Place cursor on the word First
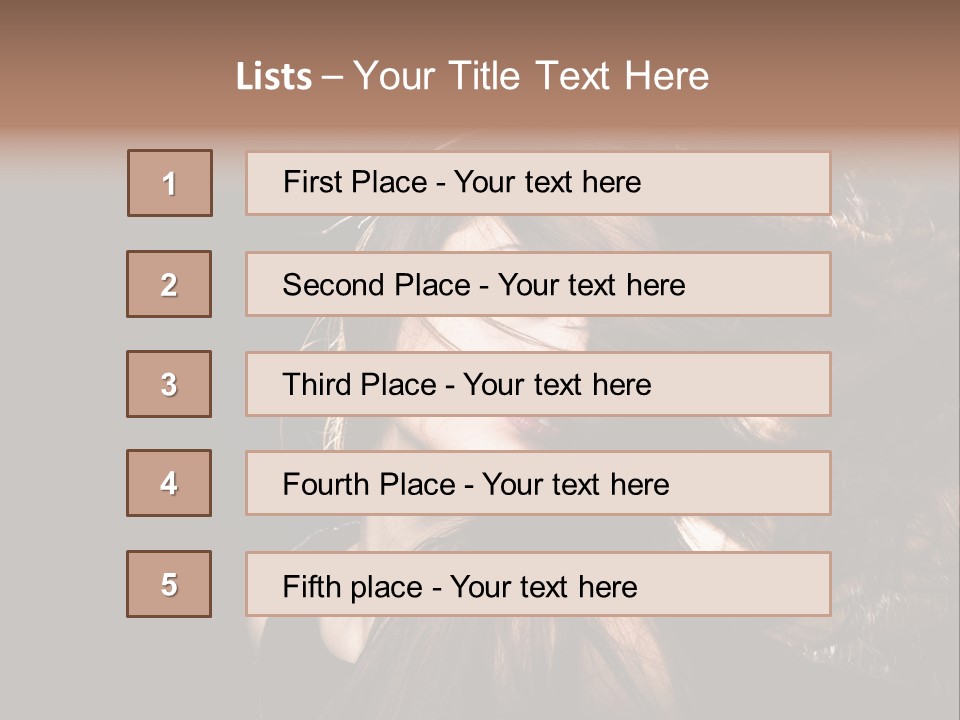The image size is (960, 720). 313,182
